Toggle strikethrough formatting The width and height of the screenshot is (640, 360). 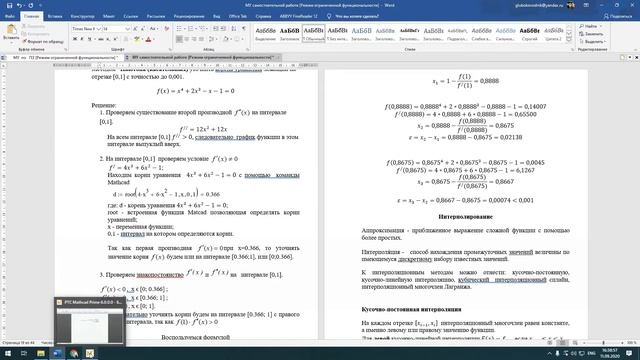(100, 39)
